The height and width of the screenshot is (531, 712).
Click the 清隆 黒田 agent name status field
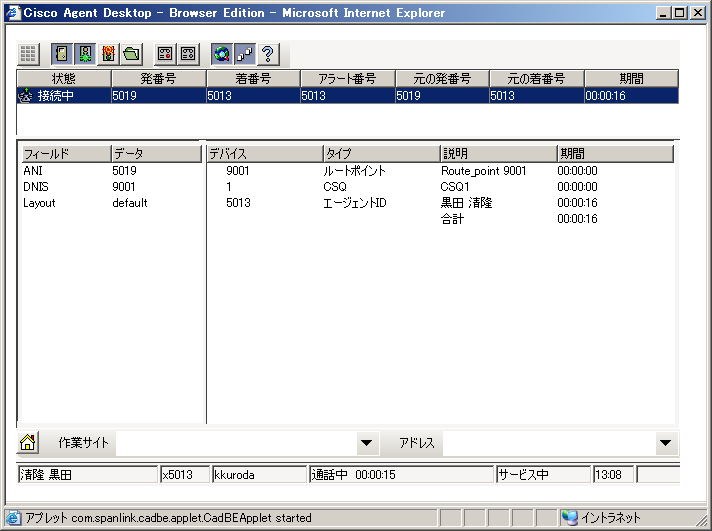tap(88, 475)
